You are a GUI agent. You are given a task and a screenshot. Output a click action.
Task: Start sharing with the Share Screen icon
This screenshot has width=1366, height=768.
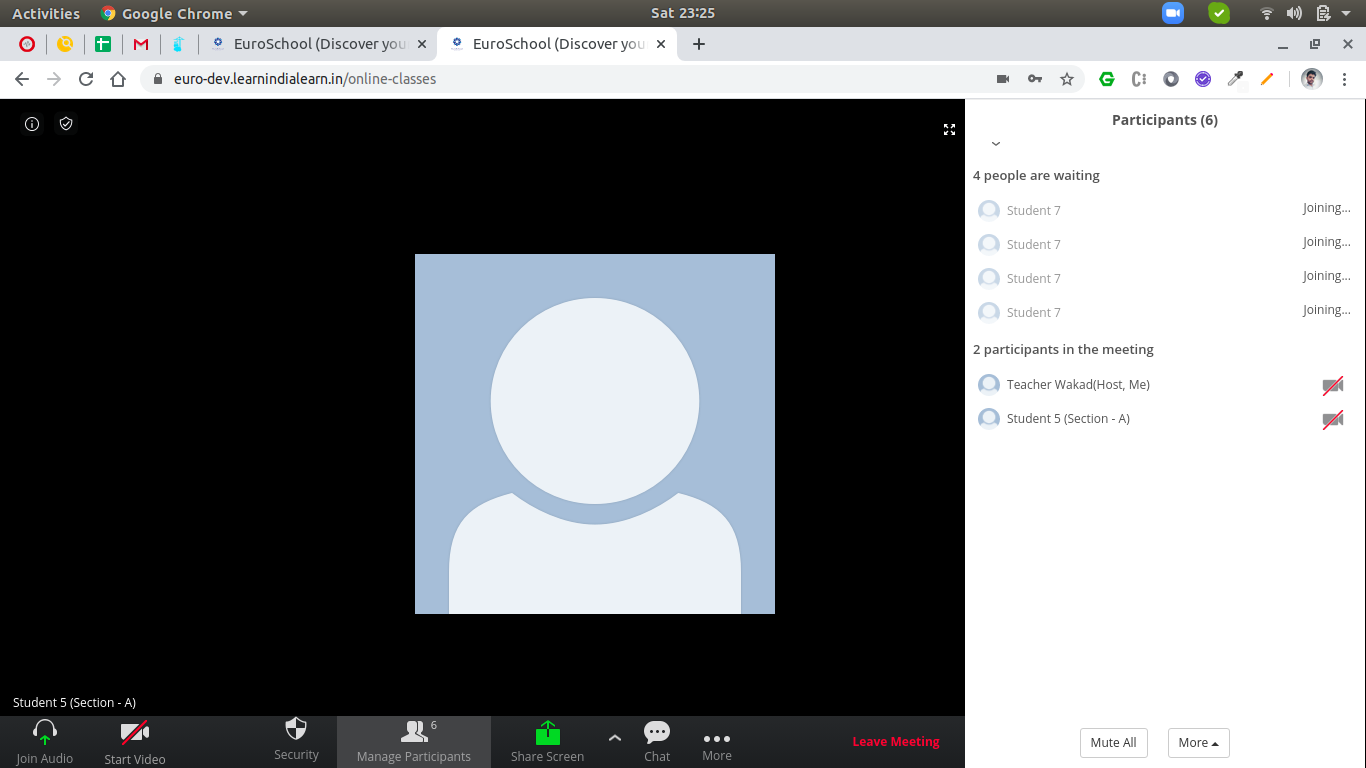click(x=547, y=733)
